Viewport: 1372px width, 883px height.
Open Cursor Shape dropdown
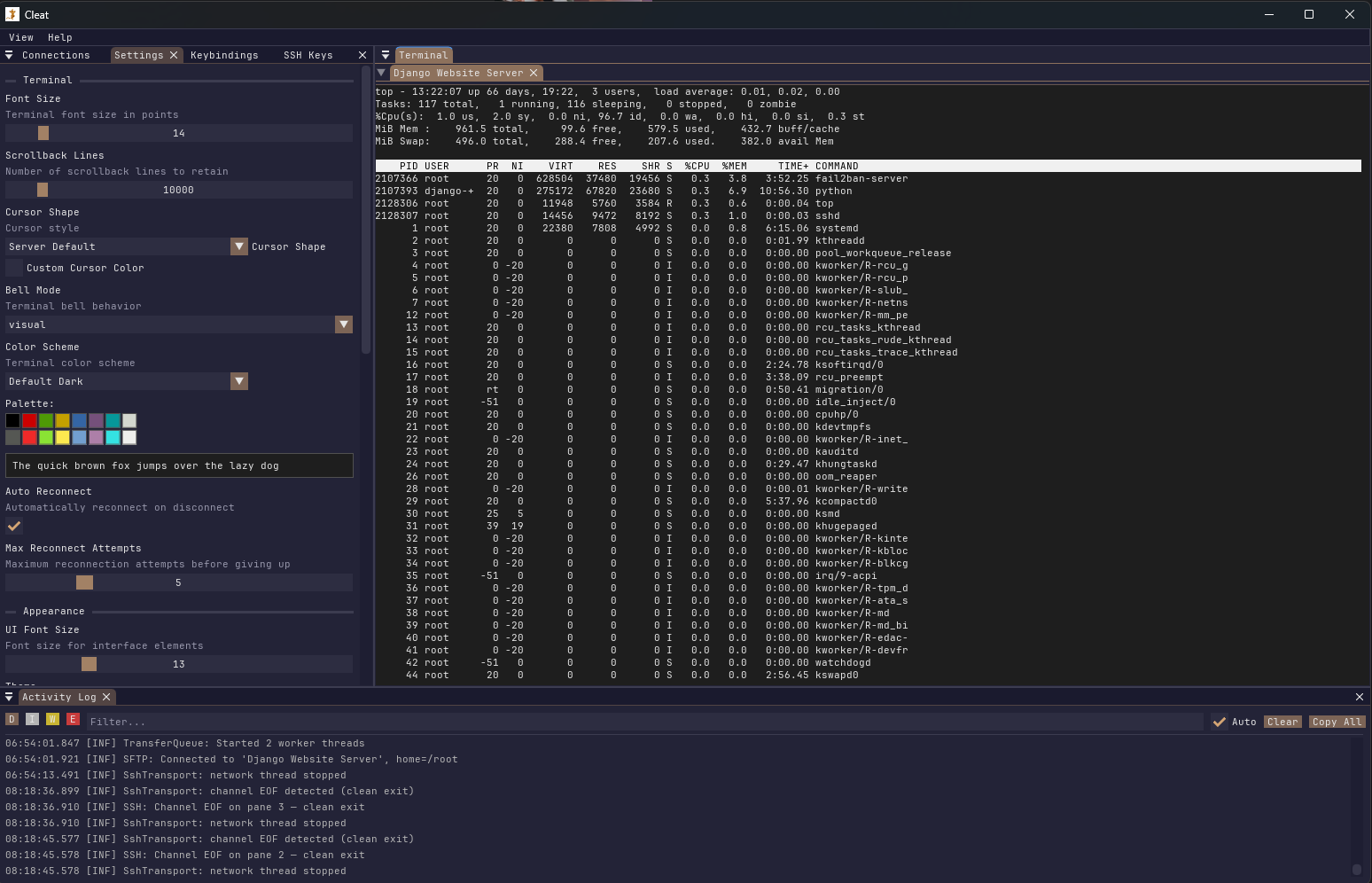click(x=127, y=246)
